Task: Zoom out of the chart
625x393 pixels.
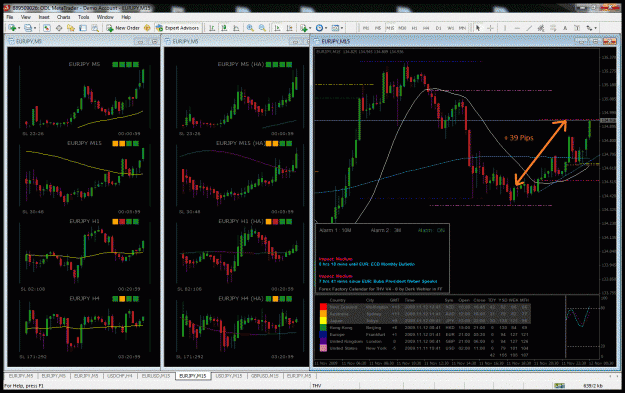Action: pos(262,28)
